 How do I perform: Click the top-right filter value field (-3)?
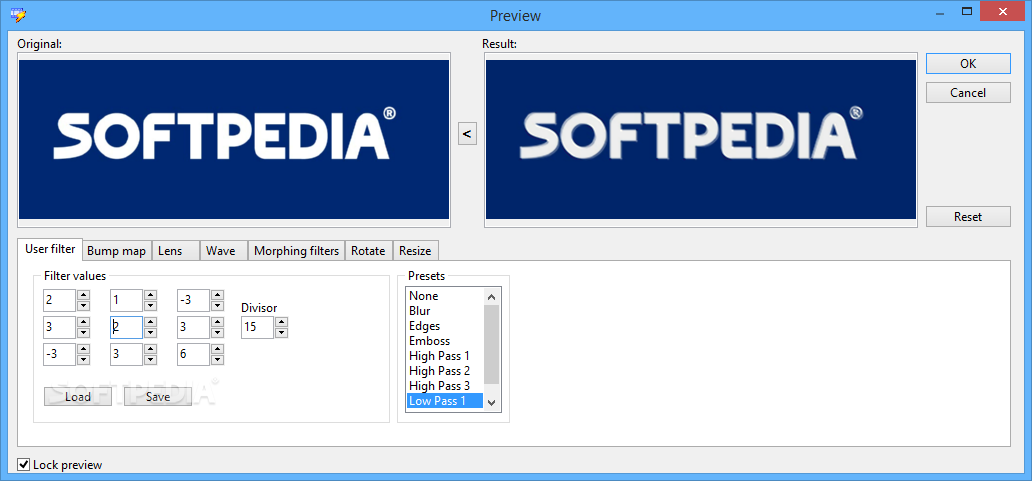tap(194, 301)
